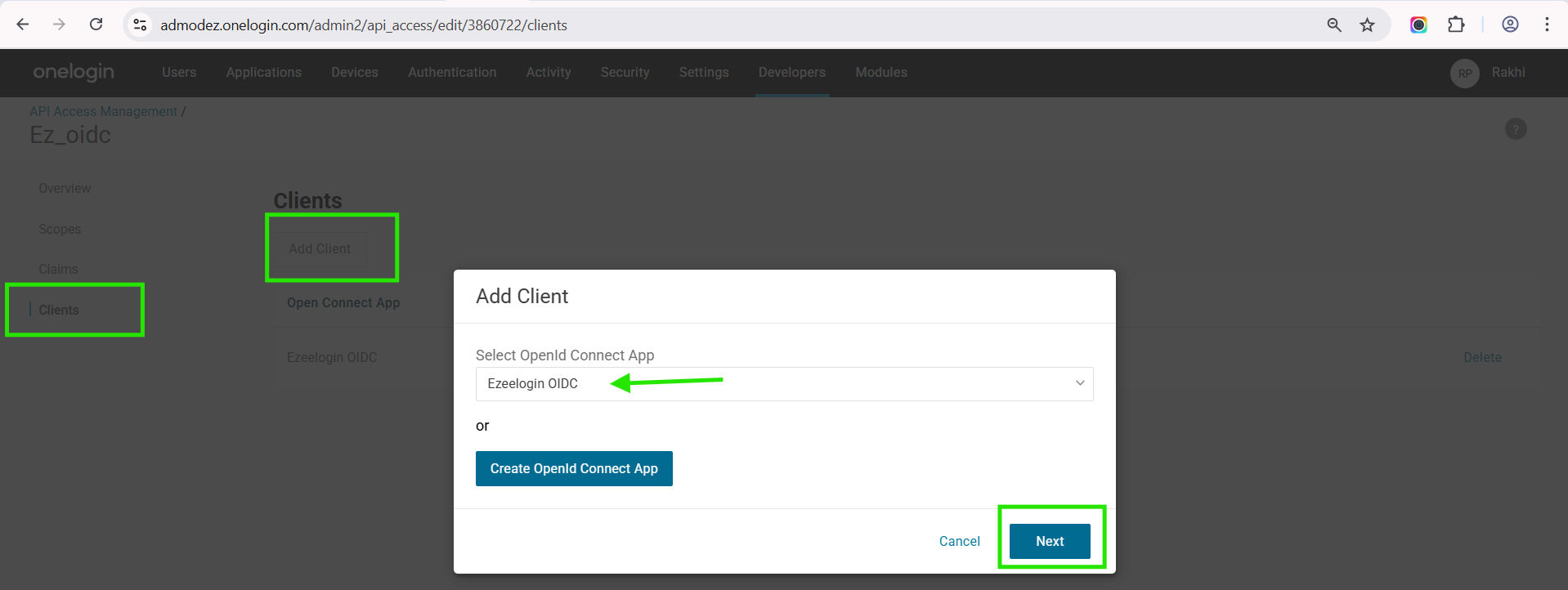The image size is (1568, 590).
Task: Open the Extensions puzzle icon
Action: coord(1456,25)
